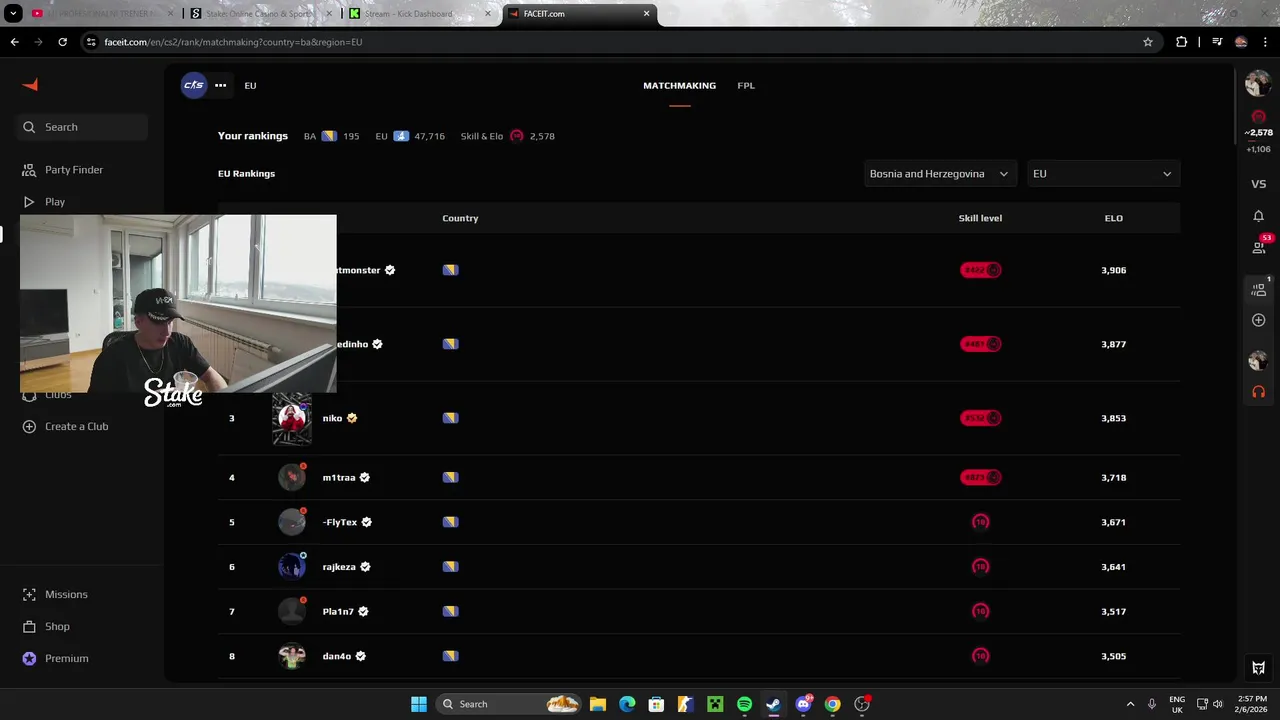Image resolution: width=1280 pixels, height=720 pixels.
Task: Click the EU label beside the CS2 logo
Action: click(250, 86)
